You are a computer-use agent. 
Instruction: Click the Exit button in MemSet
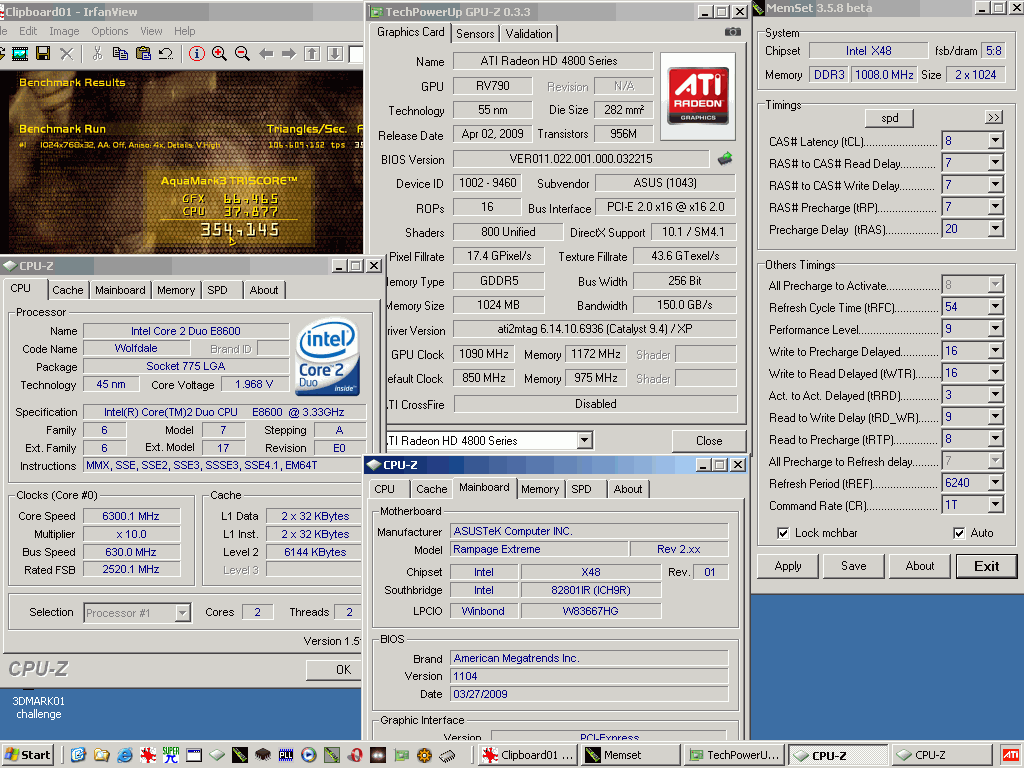click(x=986, y=566)
